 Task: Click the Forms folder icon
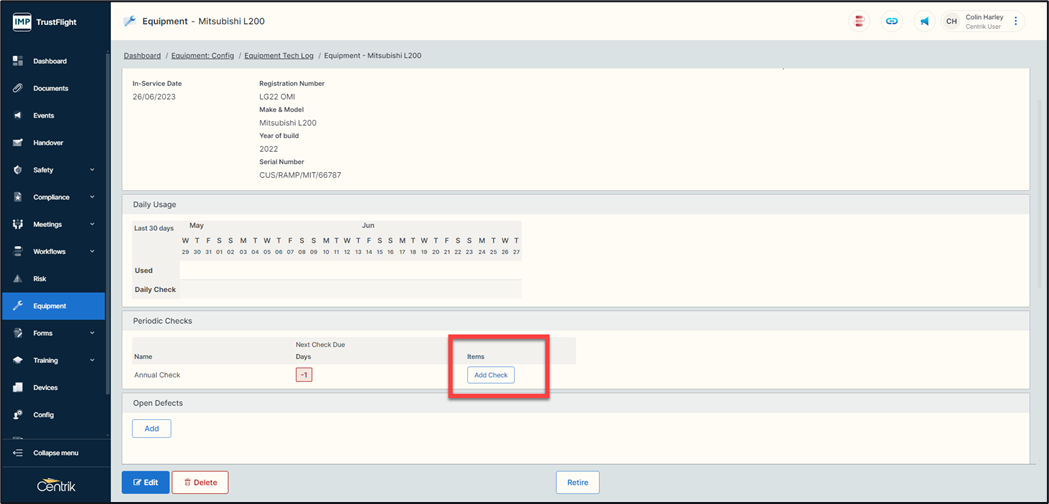coord(18,333)
